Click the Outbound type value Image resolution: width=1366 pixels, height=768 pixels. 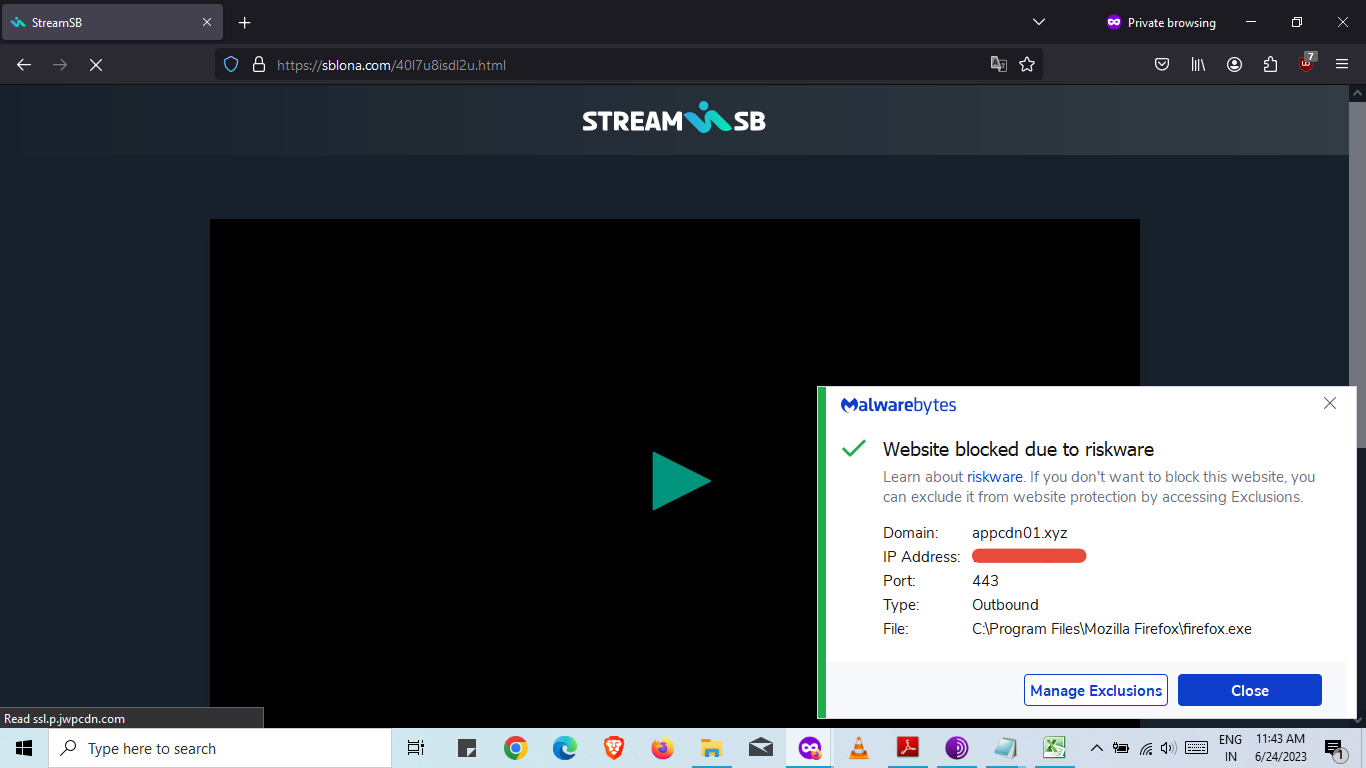point(1005,605)
